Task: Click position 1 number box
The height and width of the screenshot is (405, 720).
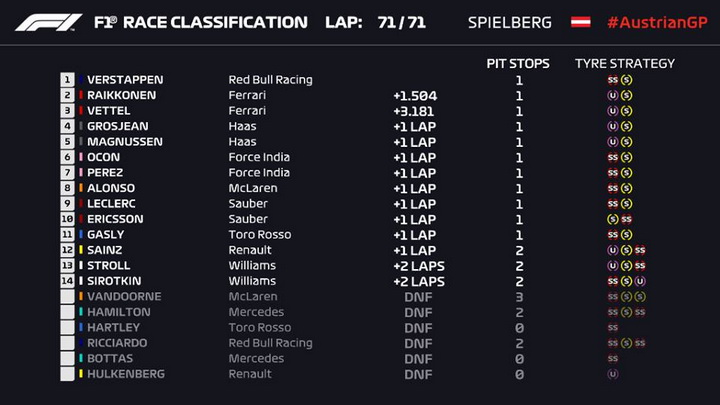Action: tap(67, 80)
